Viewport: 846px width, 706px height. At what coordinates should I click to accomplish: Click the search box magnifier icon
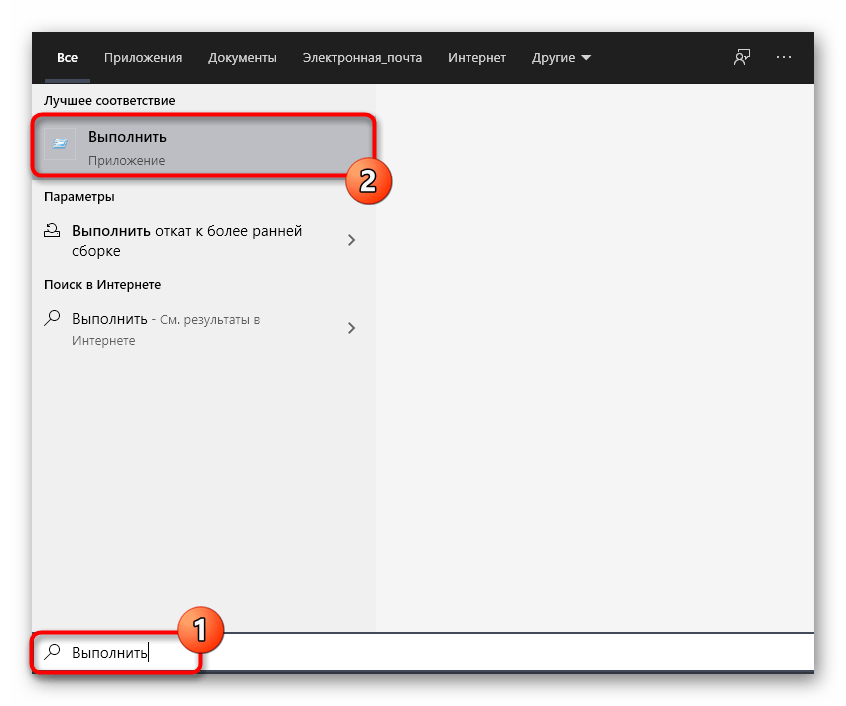coord(52,652)
